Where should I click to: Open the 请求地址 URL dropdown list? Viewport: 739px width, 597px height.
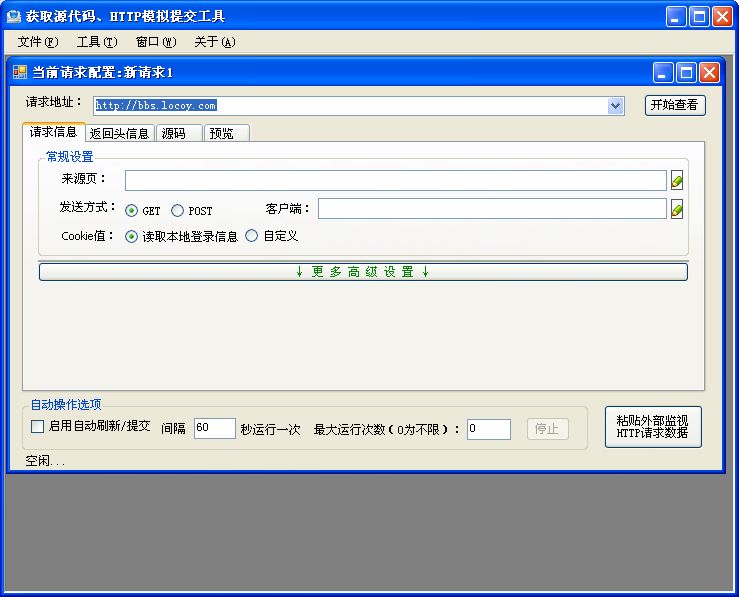(x=615, y=106)
